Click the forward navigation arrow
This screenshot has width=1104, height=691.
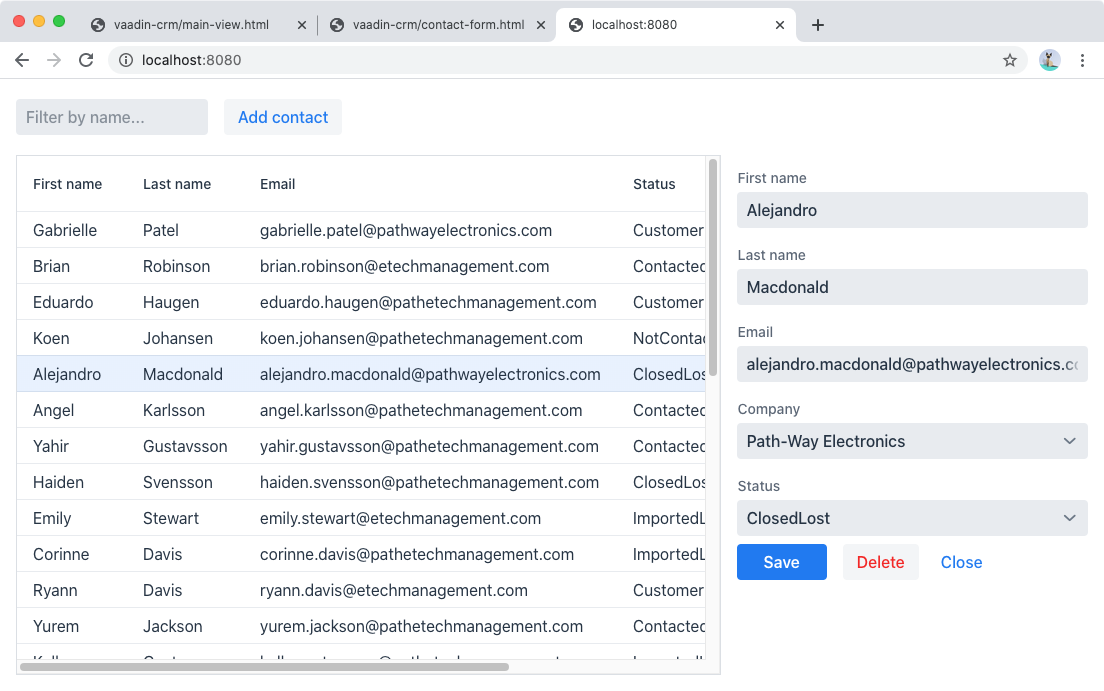(54, 60)
